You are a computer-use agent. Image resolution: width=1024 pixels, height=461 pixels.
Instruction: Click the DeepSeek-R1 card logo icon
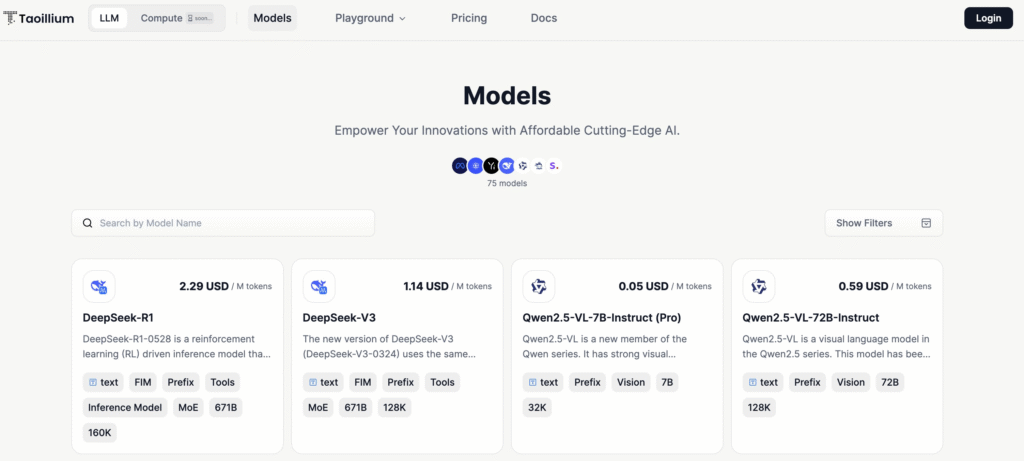coord(99,287)
